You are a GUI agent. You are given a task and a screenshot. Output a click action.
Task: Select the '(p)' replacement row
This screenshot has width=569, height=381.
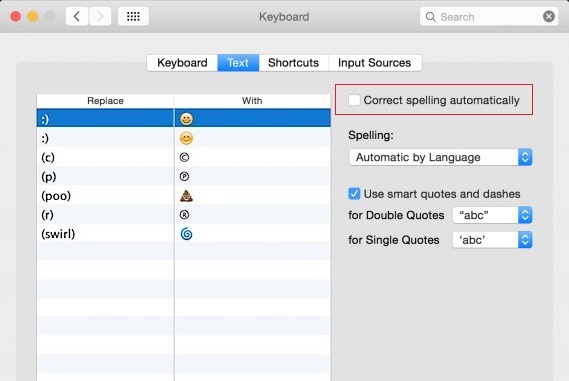(184, 177)
